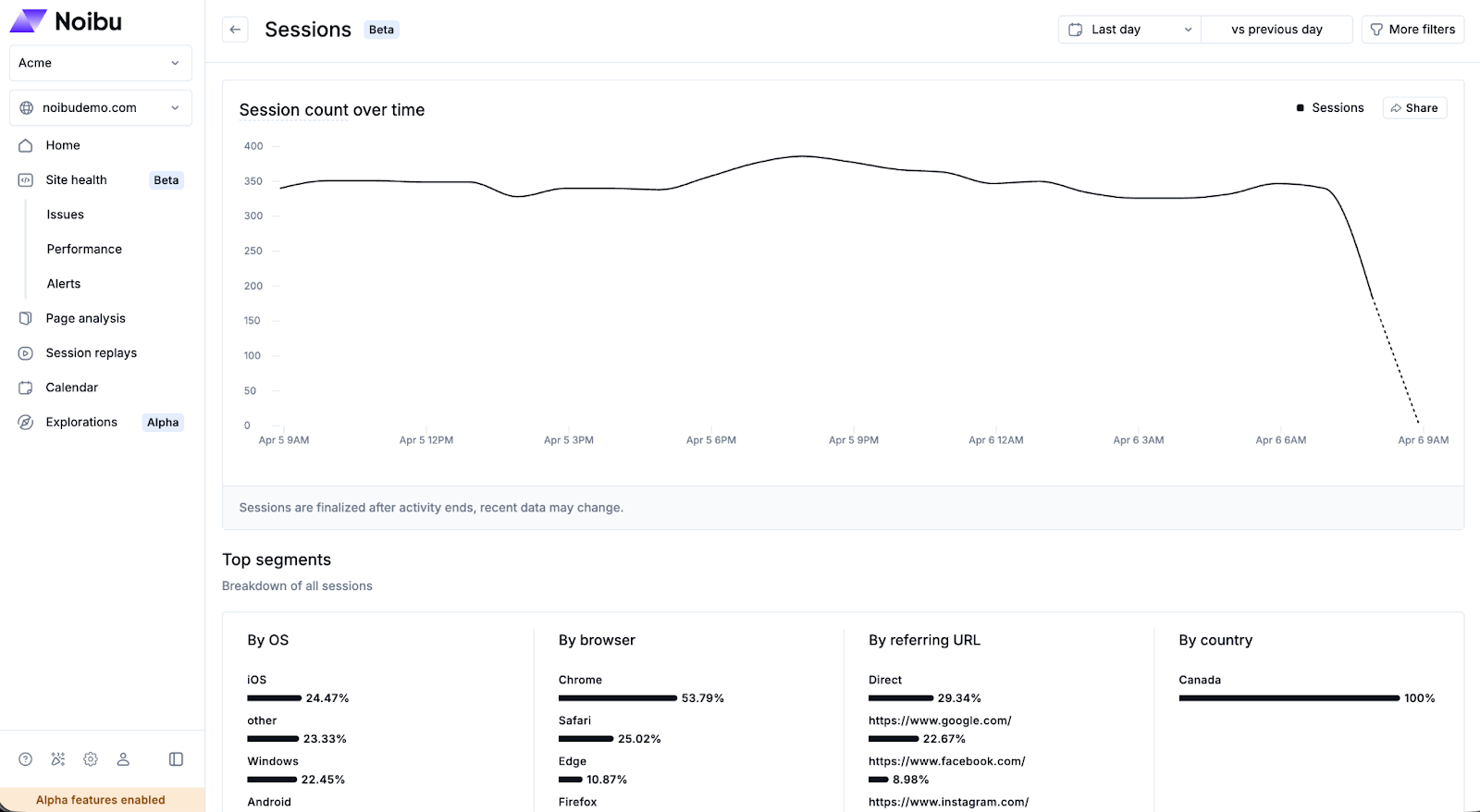The height and width of the screenshot is (812, 1480).
Task: Select Issues under Site health
Action: (x=66, y=215)
